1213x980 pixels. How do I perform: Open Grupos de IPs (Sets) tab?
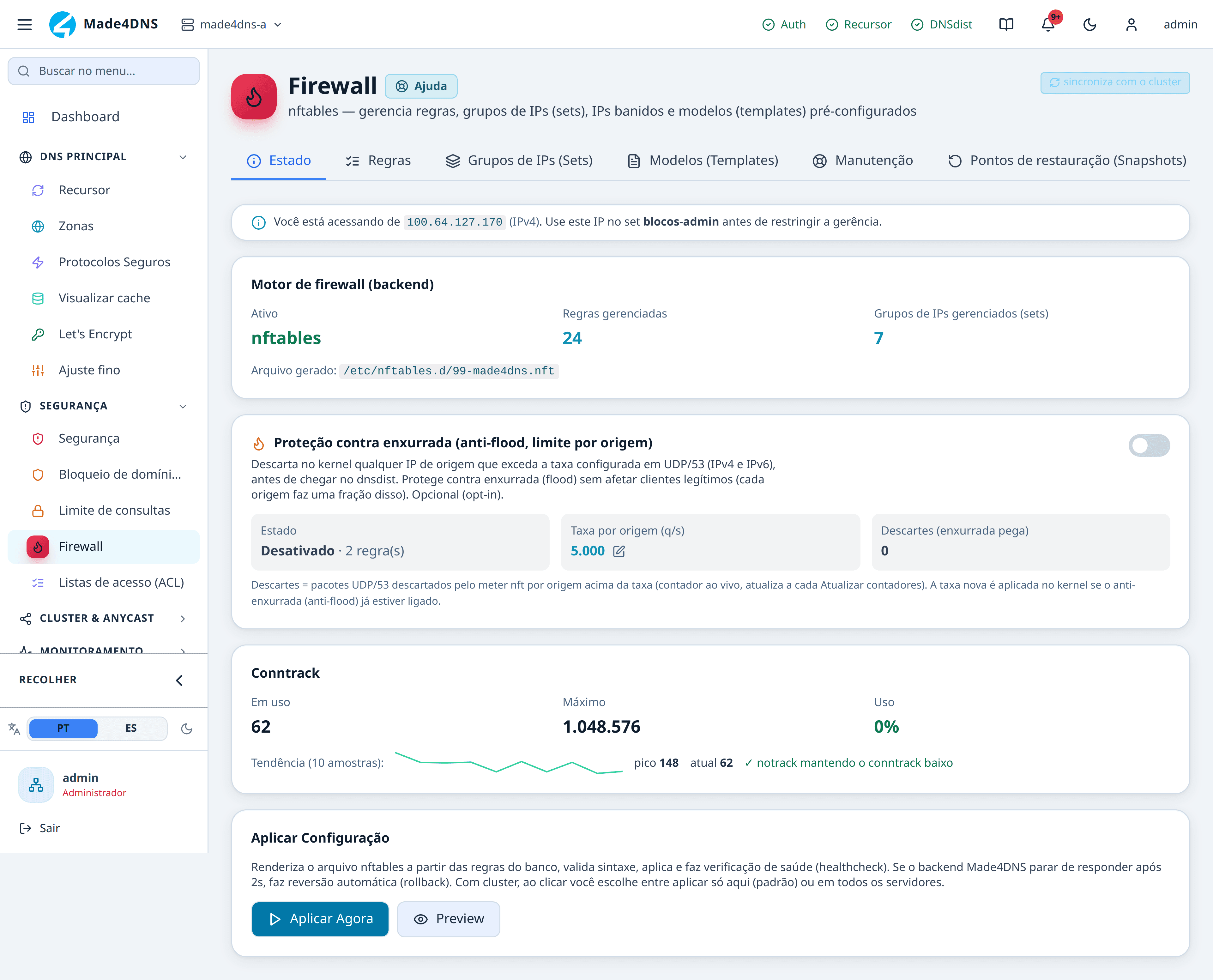click(x=519, y=161)
